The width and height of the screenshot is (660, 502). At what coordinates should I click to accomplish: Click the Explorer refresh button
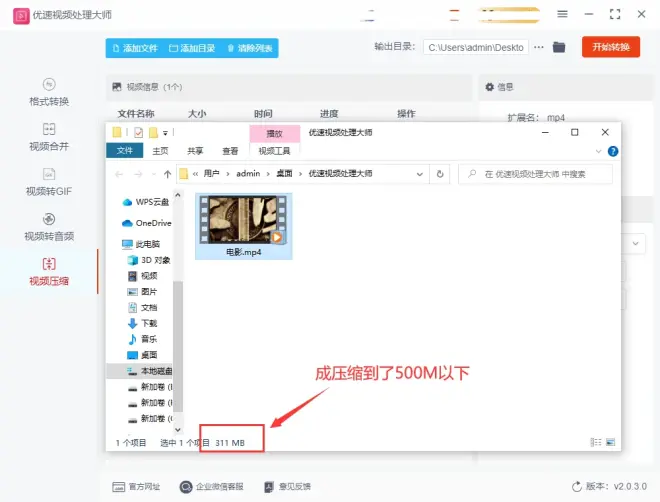[x=440, y=174]
